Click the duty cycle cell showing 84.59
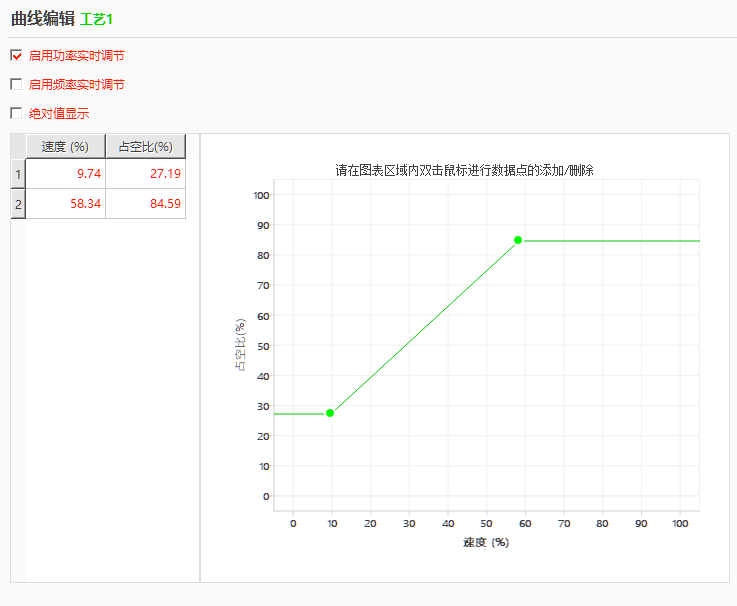 pos(145,203)
